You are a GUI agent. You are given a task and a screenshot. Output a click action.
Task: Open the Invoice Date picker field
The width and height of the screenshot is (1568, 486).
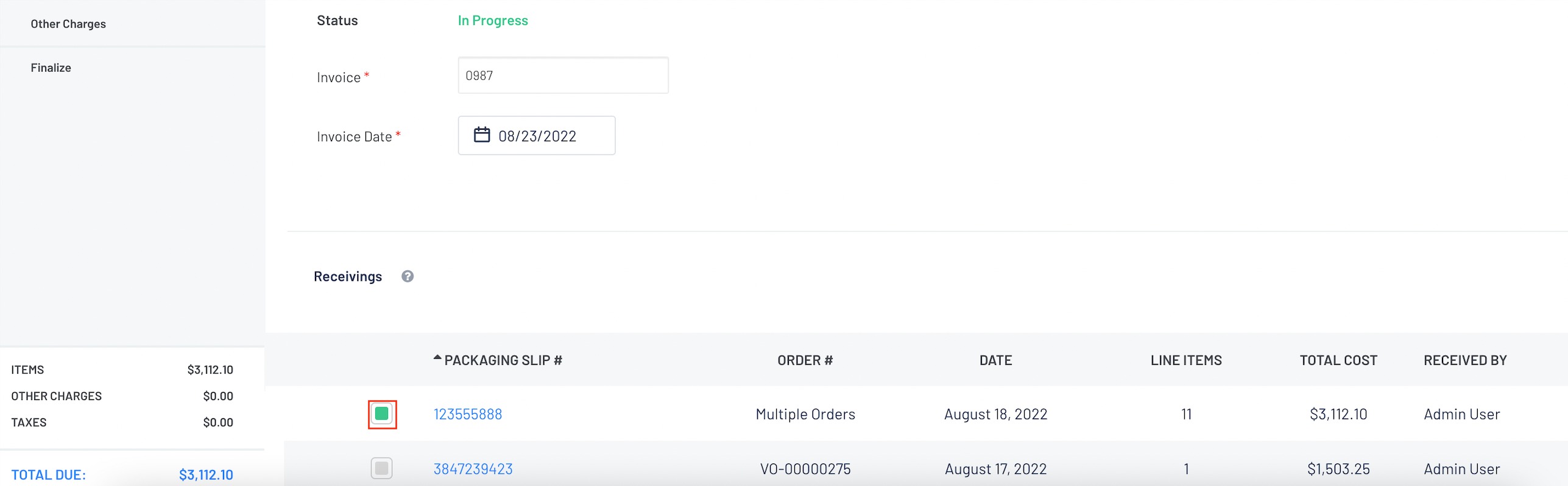pos(537,135)
